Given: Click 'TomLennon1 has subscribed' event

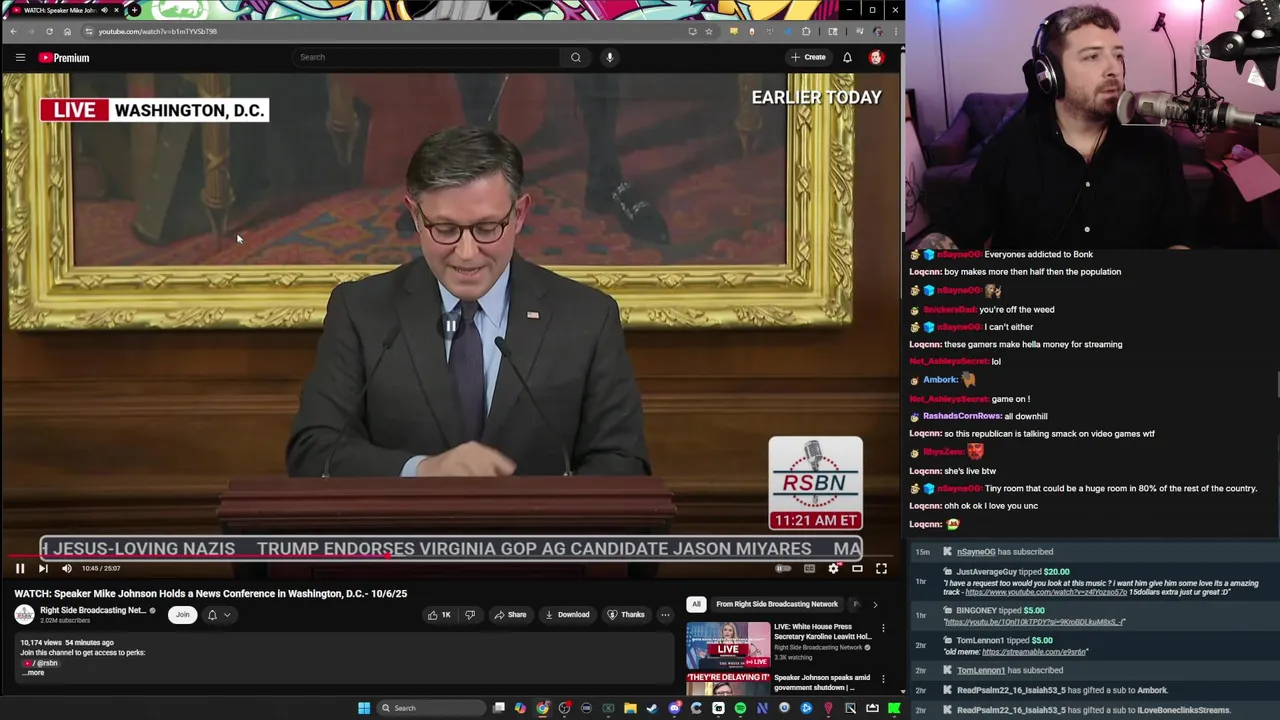Looking at the screenshot, I should 1010,670.
